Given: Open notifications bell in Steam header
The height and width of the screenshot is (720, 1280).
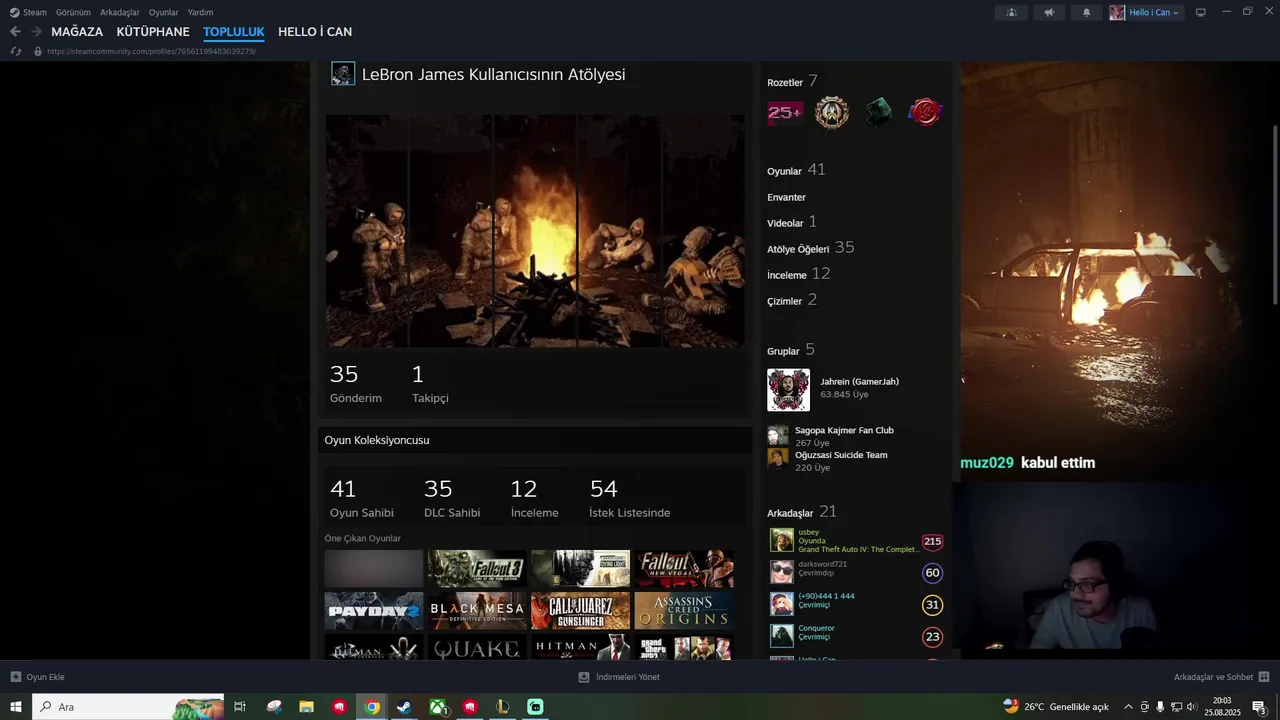Looking at the screenshot, I should [x=1087, y=12].
